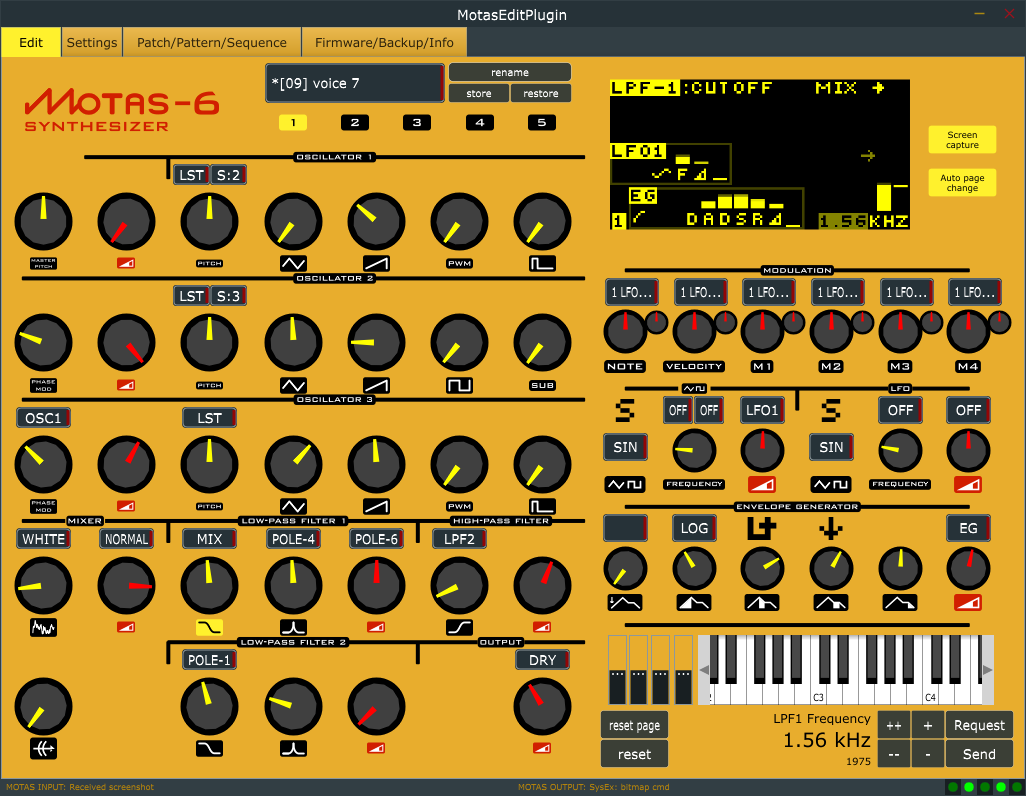Click feedback arrows icon under bottom-left knob

click(x=43, y=749)
